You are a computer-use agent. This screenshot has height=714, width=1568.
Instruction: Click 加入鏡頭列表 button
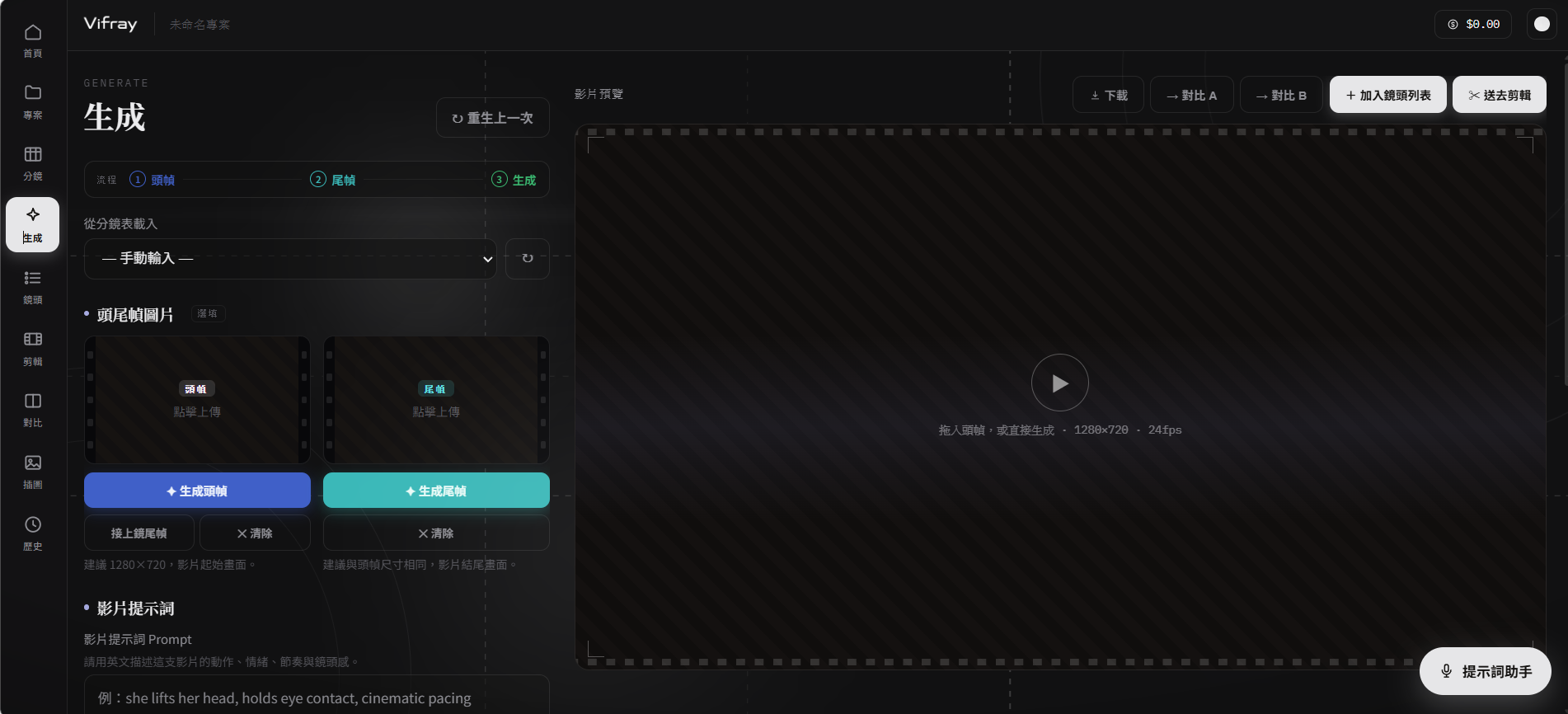(x=1388, y=95)
